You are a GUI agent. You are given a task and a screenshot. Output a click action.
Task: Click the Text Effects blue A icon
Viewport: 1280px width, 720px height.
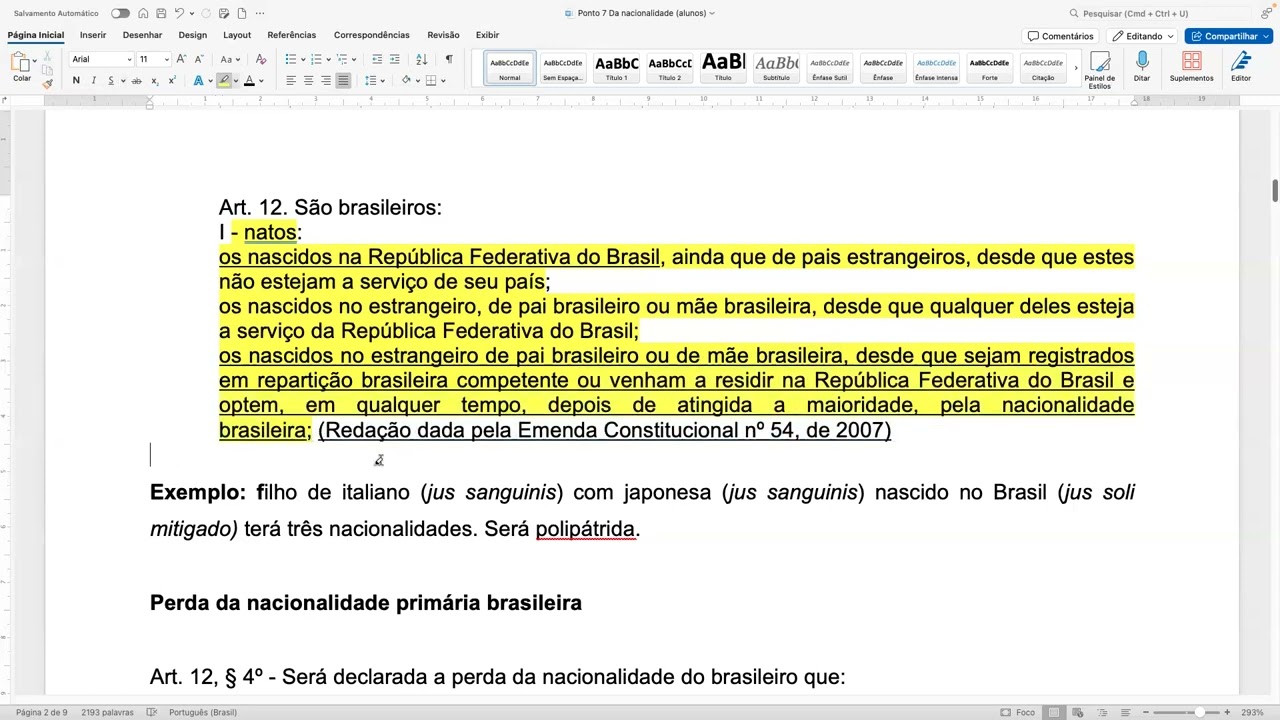pos(198,80)
